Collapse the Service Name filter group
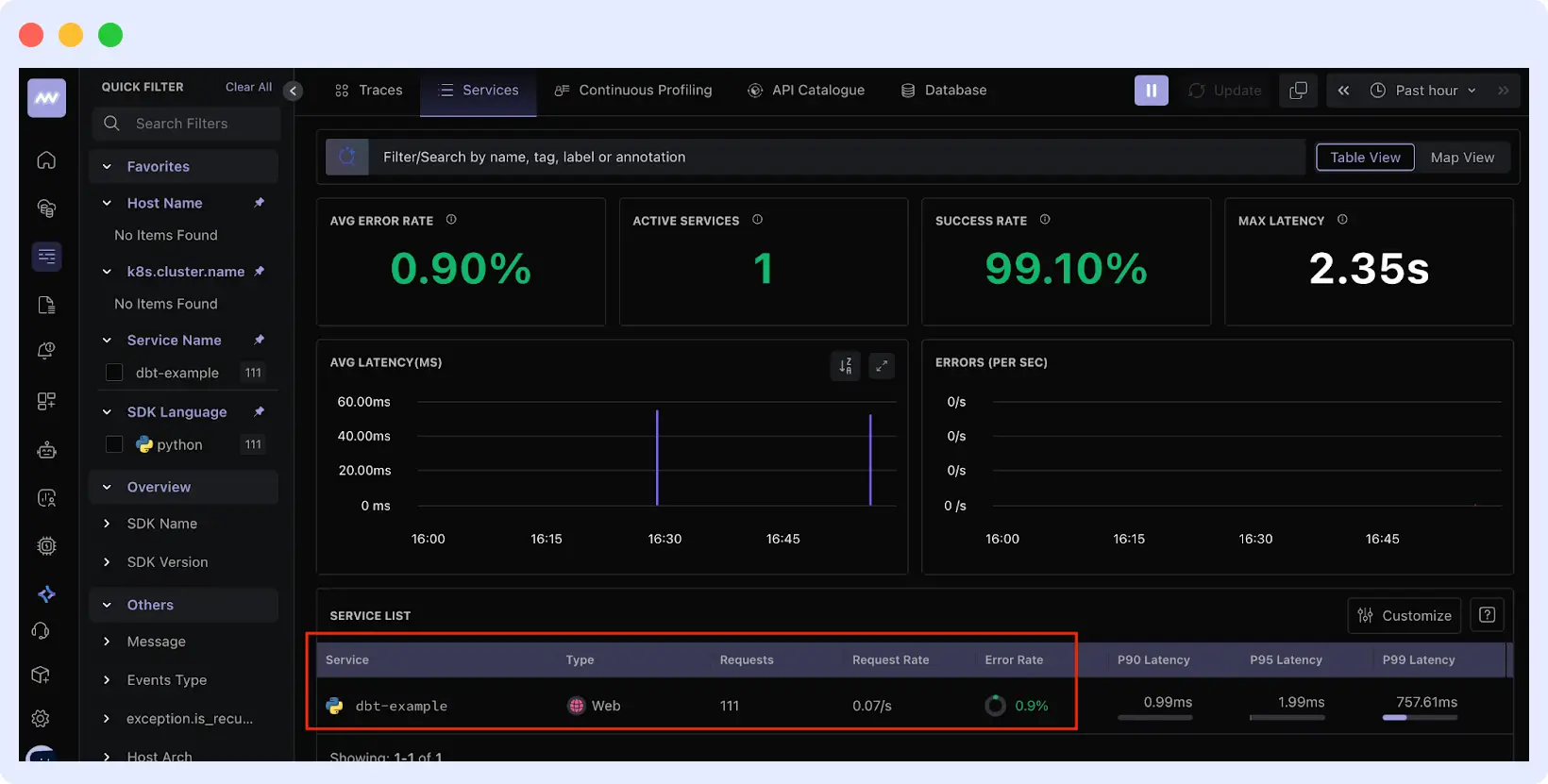Screen dimensions: 1548x784 (x=107, y=340)
